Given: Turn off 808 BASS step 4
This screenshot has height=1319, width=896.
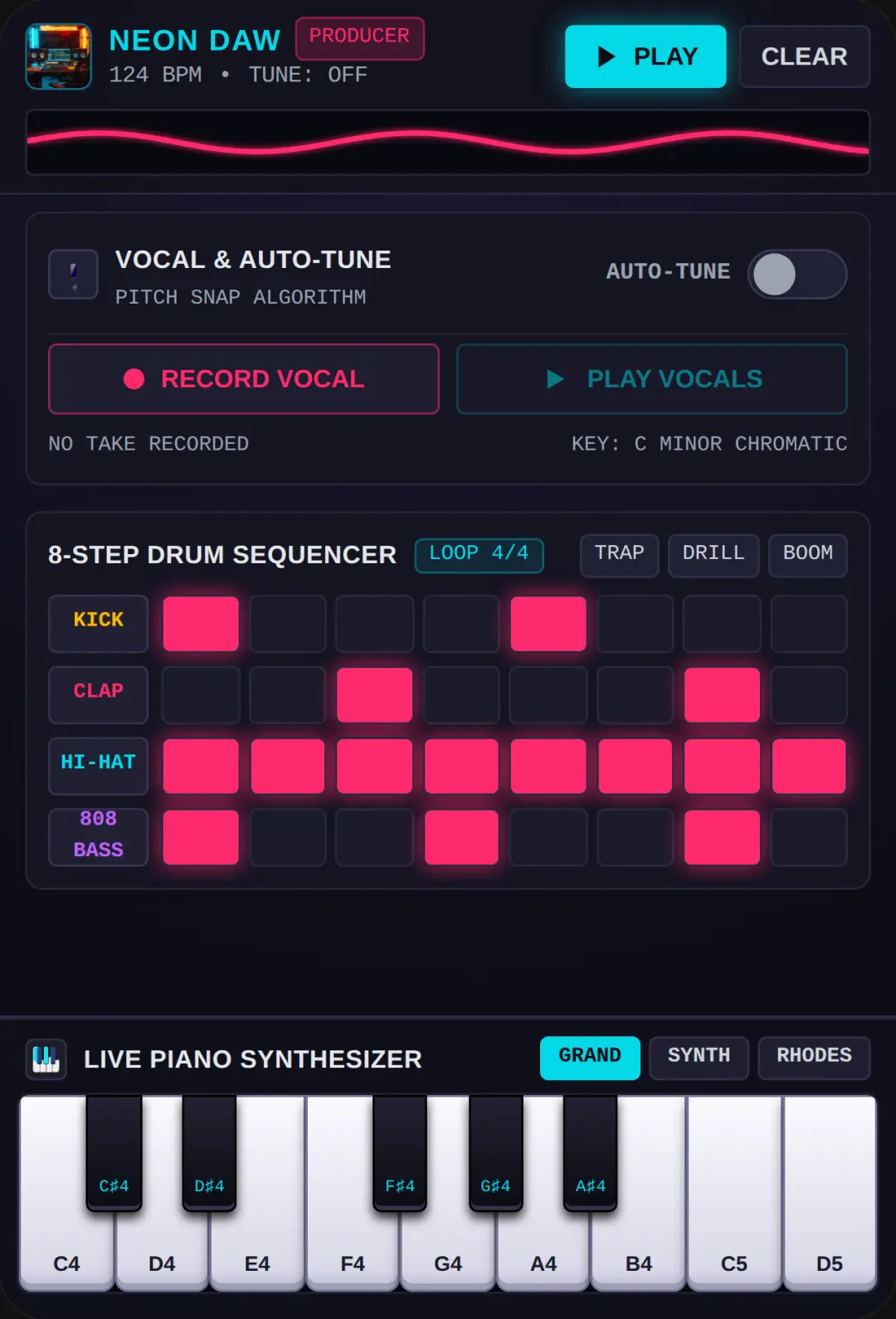Looking at the screenshot, I should click(x=461, y=838).
